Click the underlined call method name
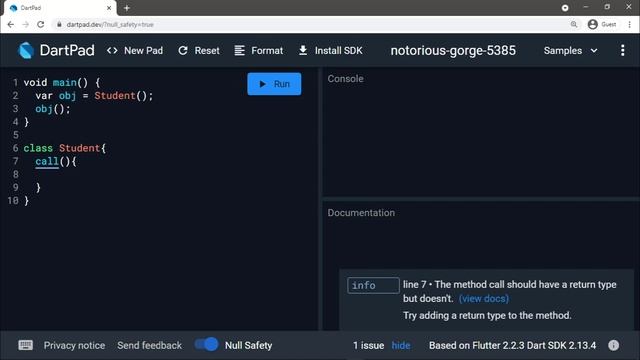The width and height of the screenshot is (640, 360). pyautogui.click(x=47, y=161)
